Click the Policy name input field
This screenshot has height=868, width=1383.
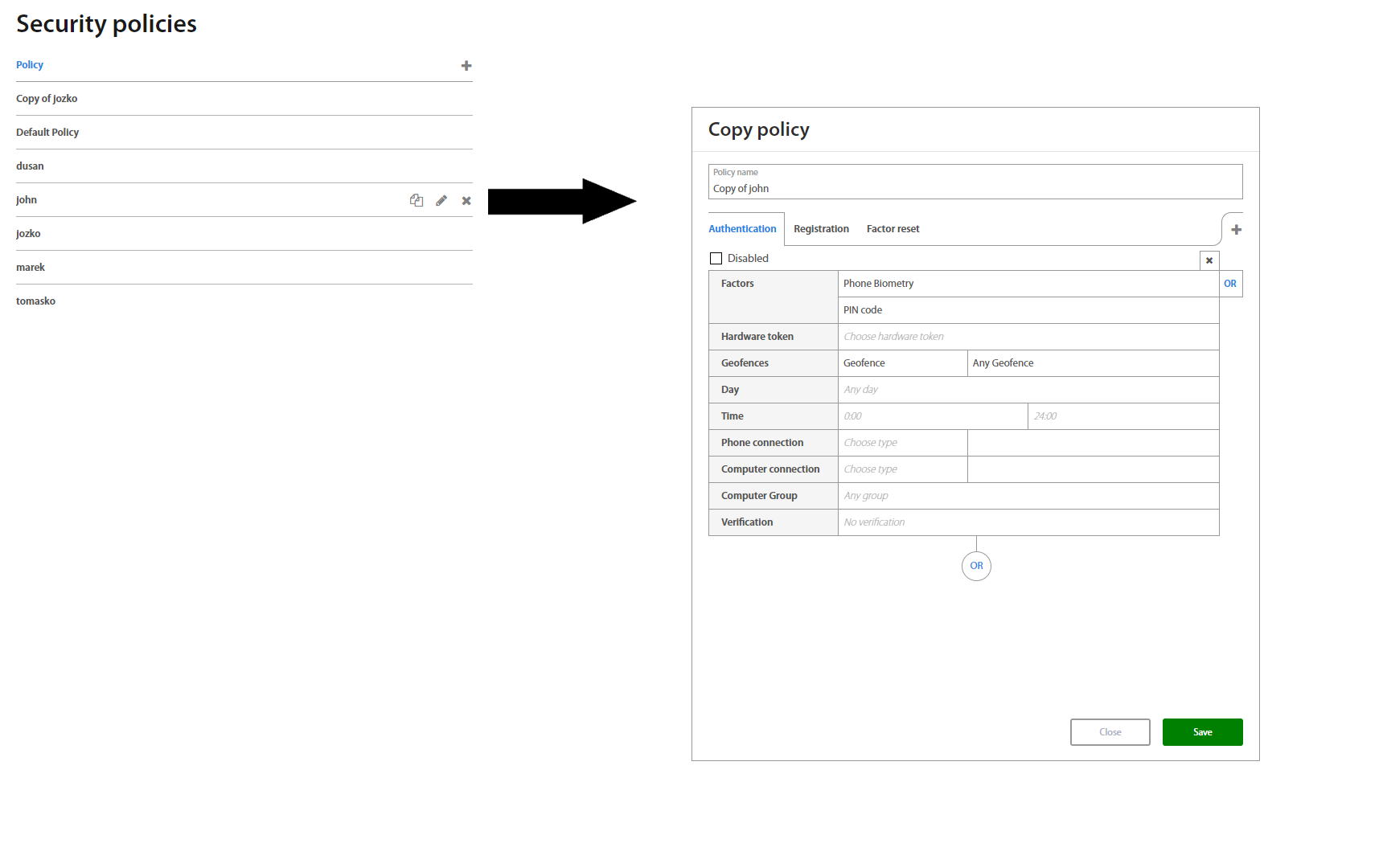click(975, 189)
